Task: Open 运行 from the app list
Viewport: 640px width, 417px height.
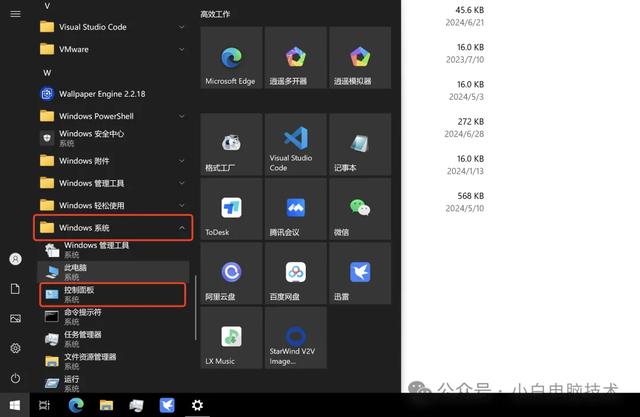Action: (113, 383)
